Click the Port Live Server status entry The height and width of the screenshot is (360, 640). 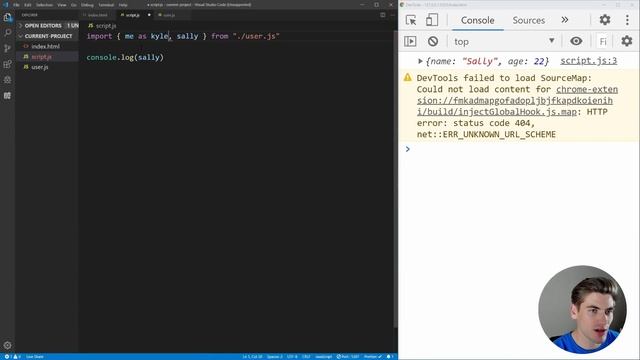coord(347,357)
